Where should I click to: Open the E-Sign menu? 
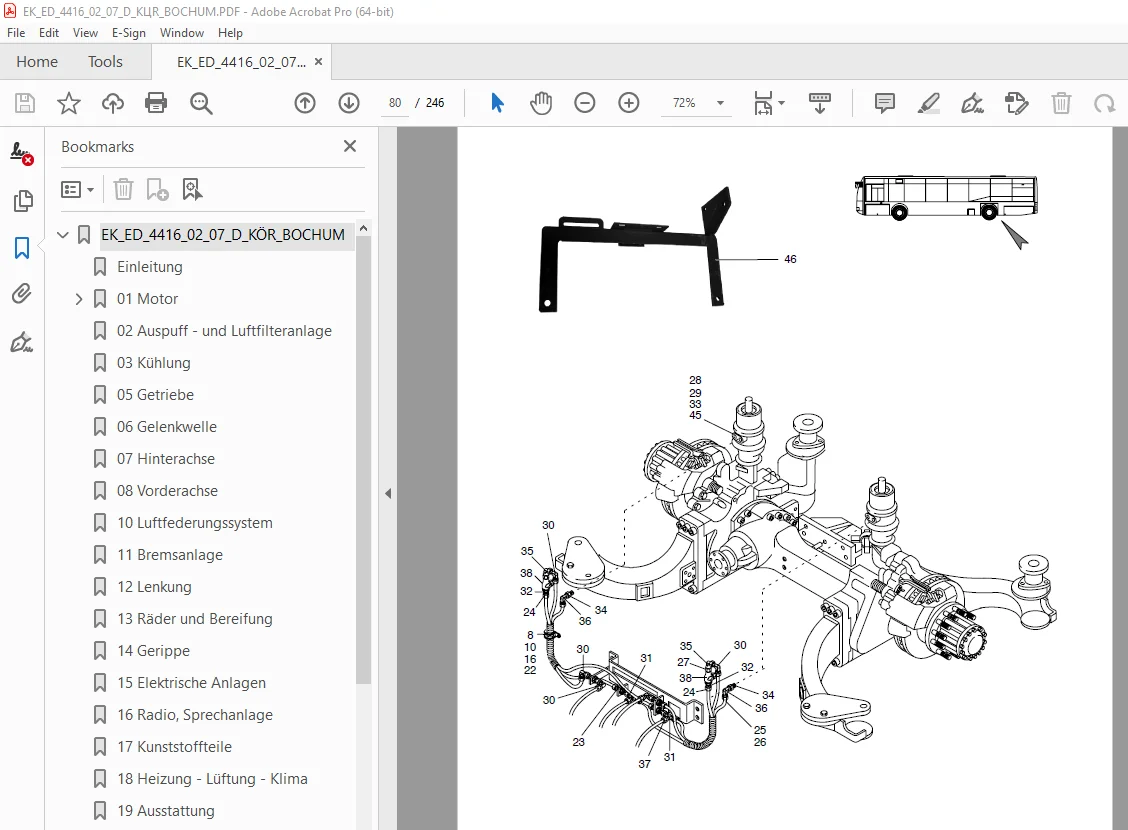tap(129, 33)
